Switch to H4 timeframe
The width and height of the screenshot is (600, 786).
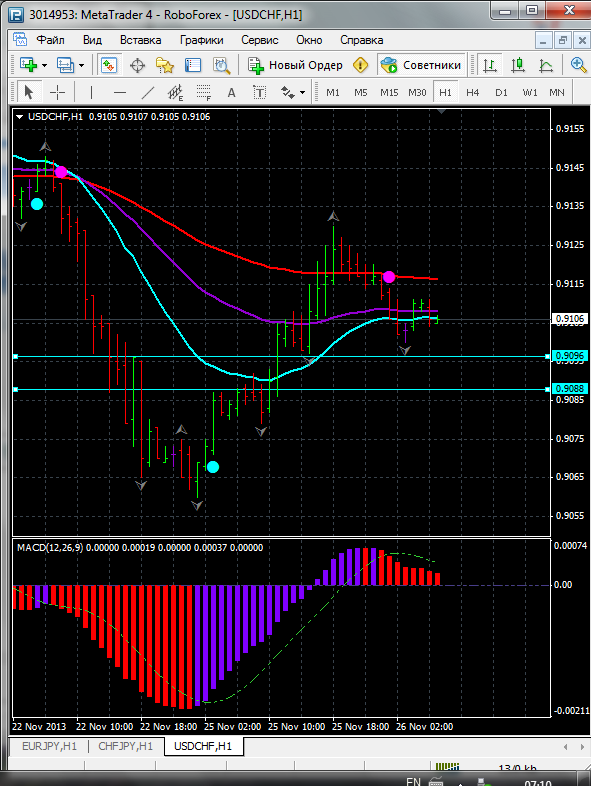point(473,93)
